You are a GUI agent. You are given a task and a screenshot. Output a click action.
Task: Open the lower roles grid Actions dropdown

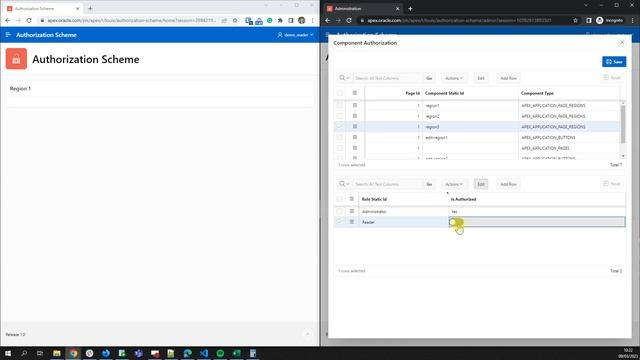(x=454, y=184)
